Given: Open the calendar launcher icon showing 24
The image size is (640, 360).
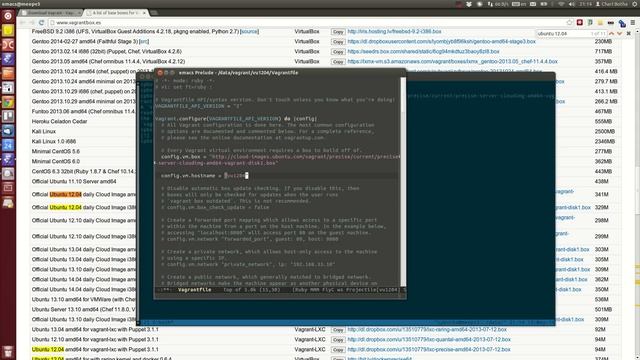Looking at the screenshot, I should tap(8, 145).
